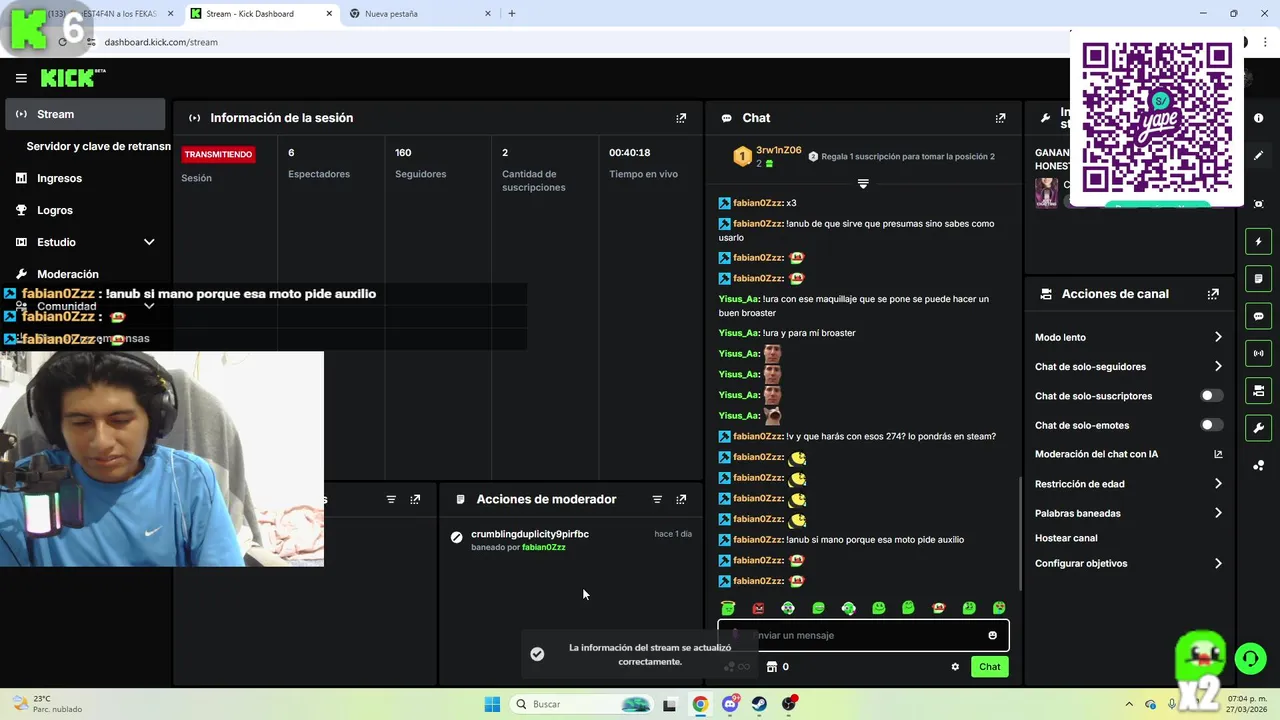Viewport: 1280px width, 720px height.
Task: Open Google Chrome from the taskbar
Action: [x=700, y=704]
